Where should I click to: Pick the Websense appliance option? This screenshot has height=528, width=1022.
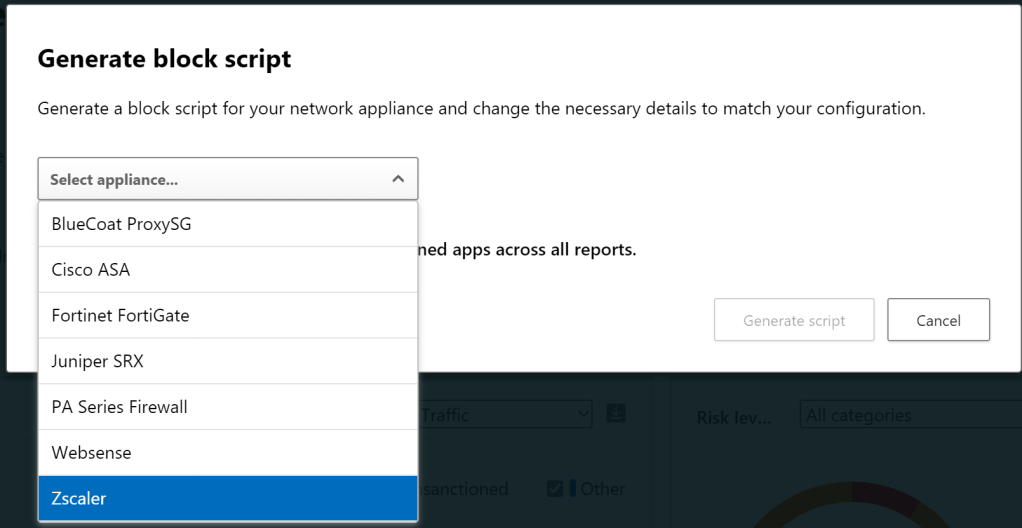(x=227, y=453)
